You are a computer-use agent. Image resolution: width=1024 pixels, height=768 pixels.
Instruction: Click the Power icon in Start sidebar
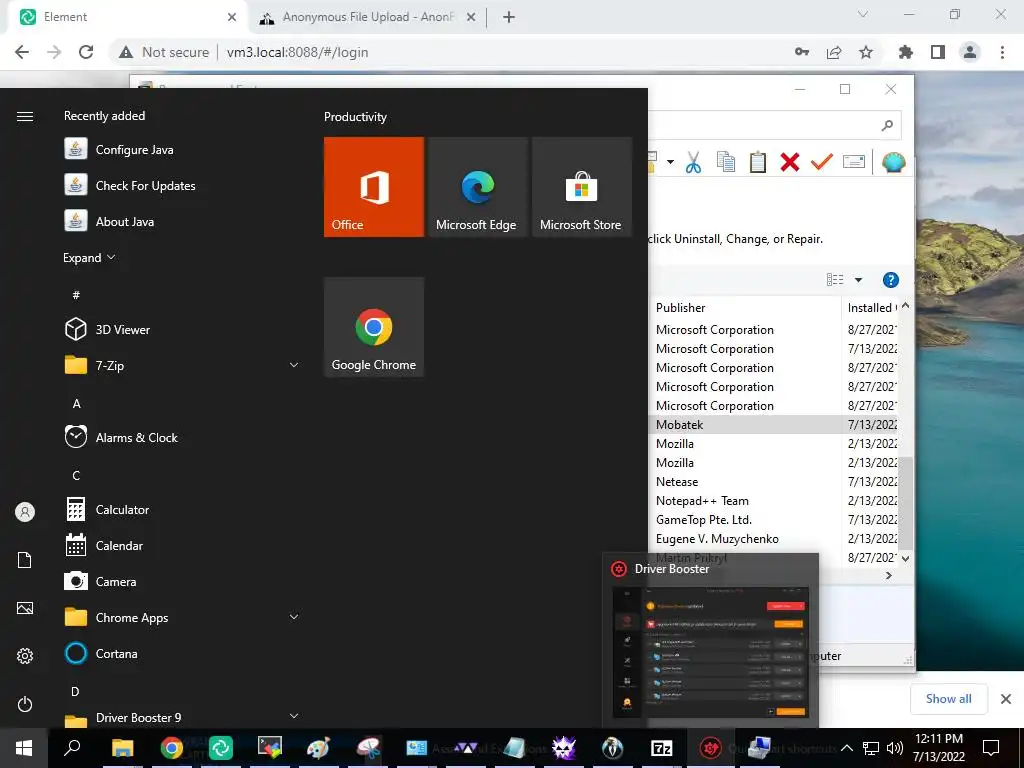click(x=25, y=704)
